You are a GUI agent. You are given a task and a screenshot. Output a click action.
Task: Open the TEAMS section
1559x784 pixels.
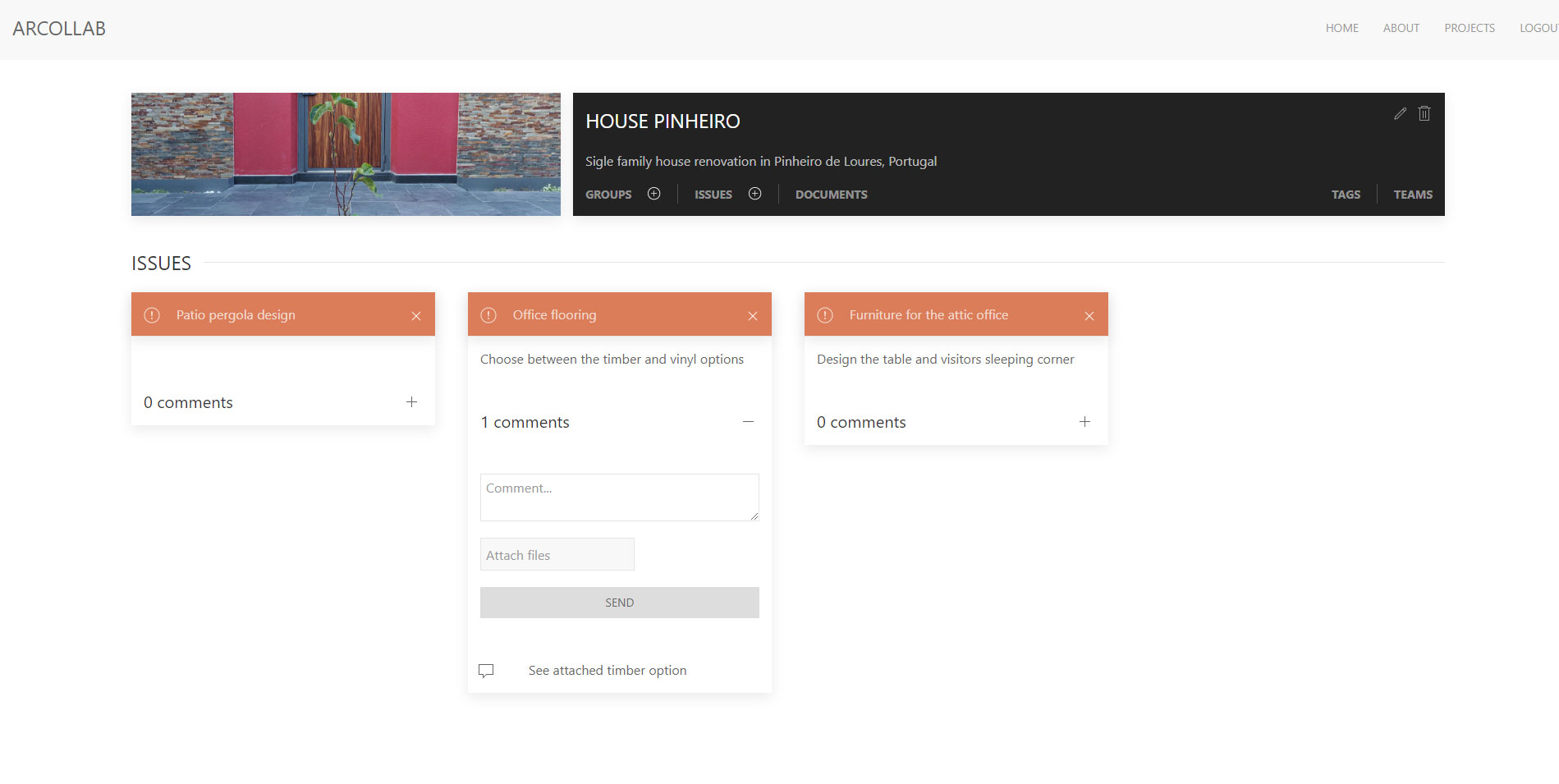1413,195
